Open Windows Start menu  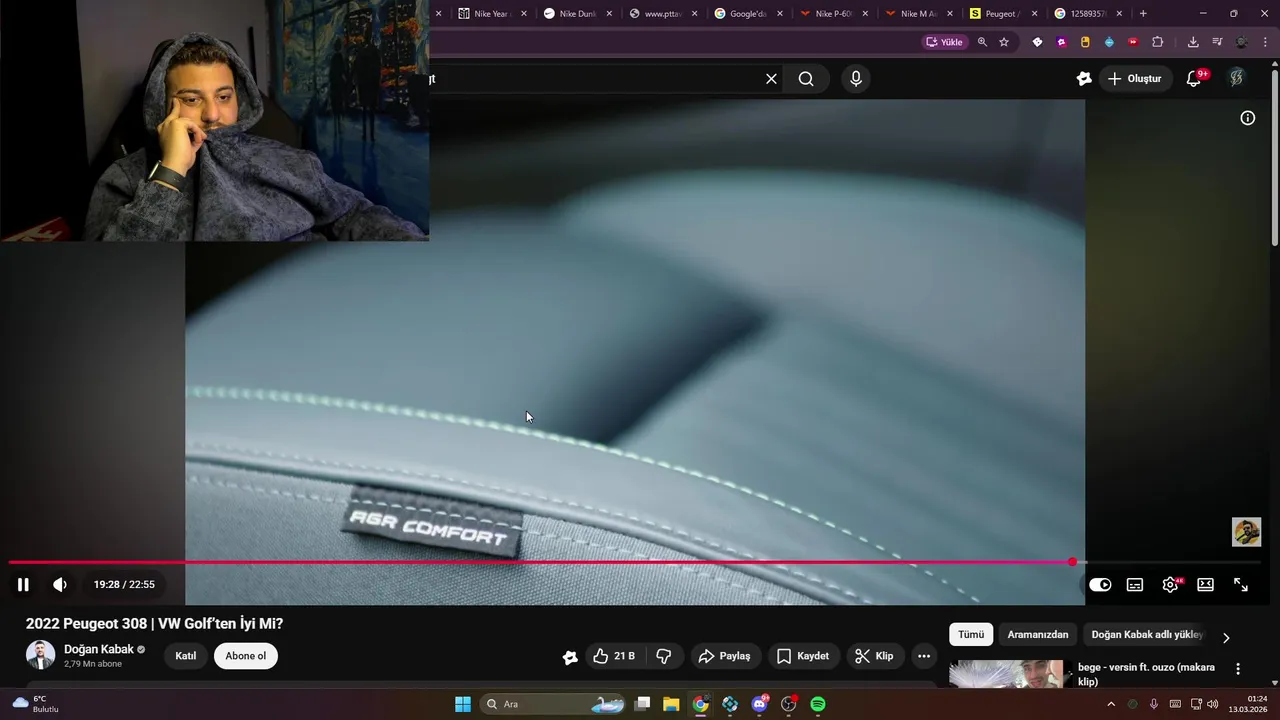coord(463,704)
